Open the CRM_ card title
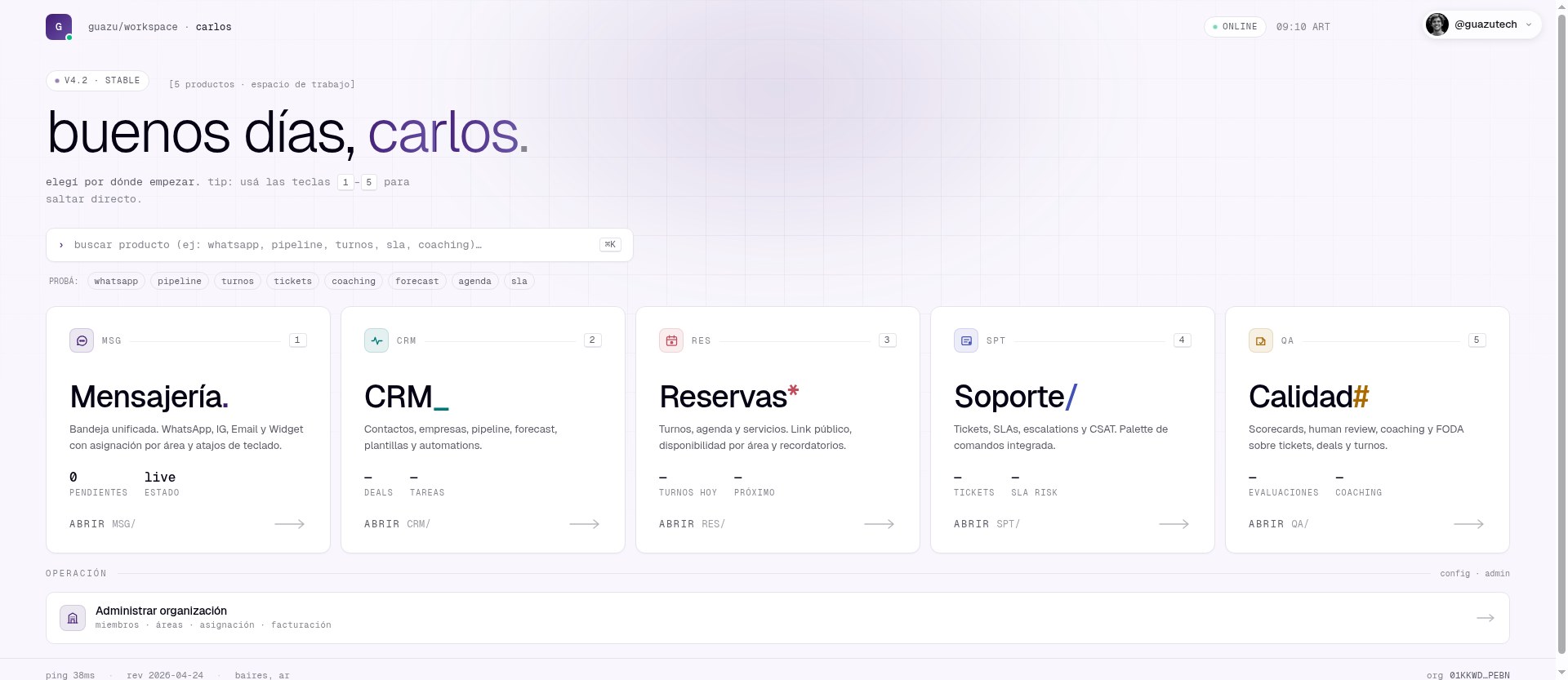 [x=407, y=397]
